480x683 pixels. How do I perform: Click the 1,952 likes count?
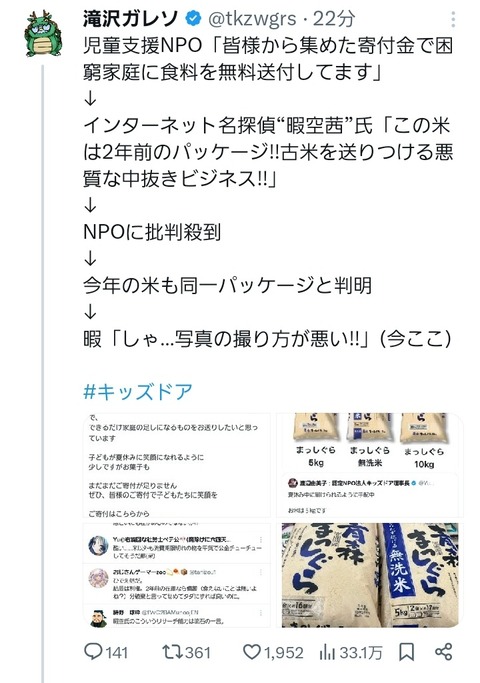point(284,653)
